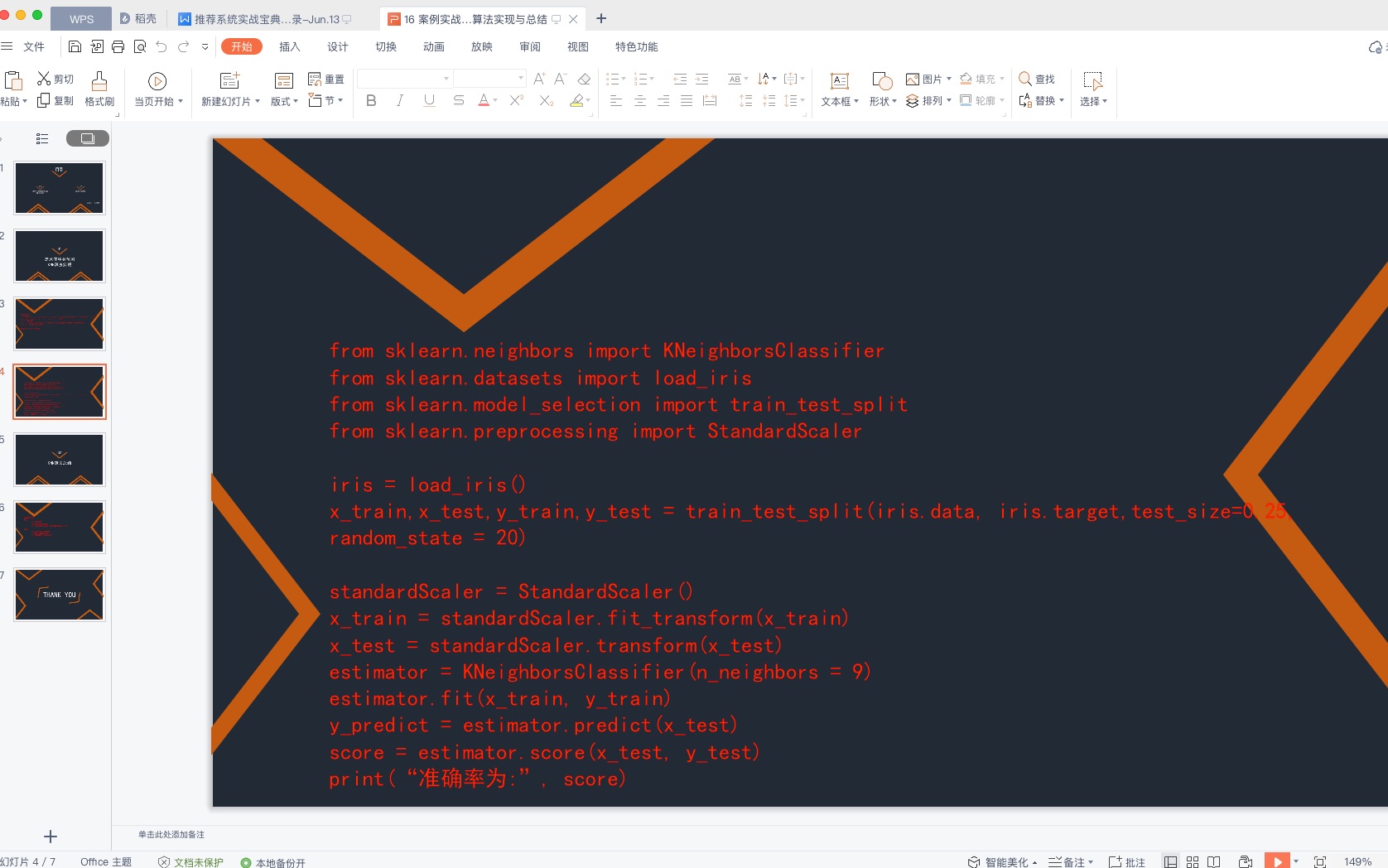1388x868 pixels.
Task: Toggle Align Right paragraph
Action: pyautogui.click(x=663, y=100)
